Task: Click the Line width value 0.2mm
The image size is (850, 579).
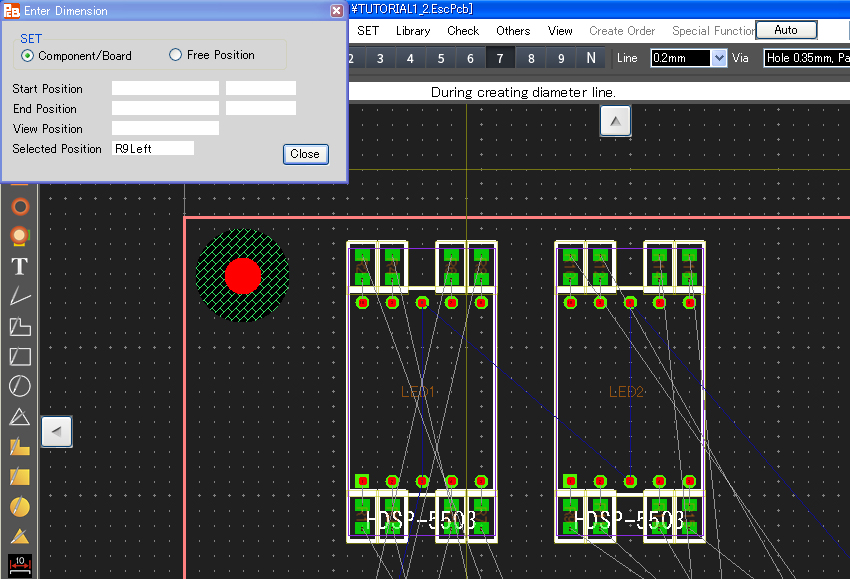Action: pyautogui.click(x=680, y=58)
